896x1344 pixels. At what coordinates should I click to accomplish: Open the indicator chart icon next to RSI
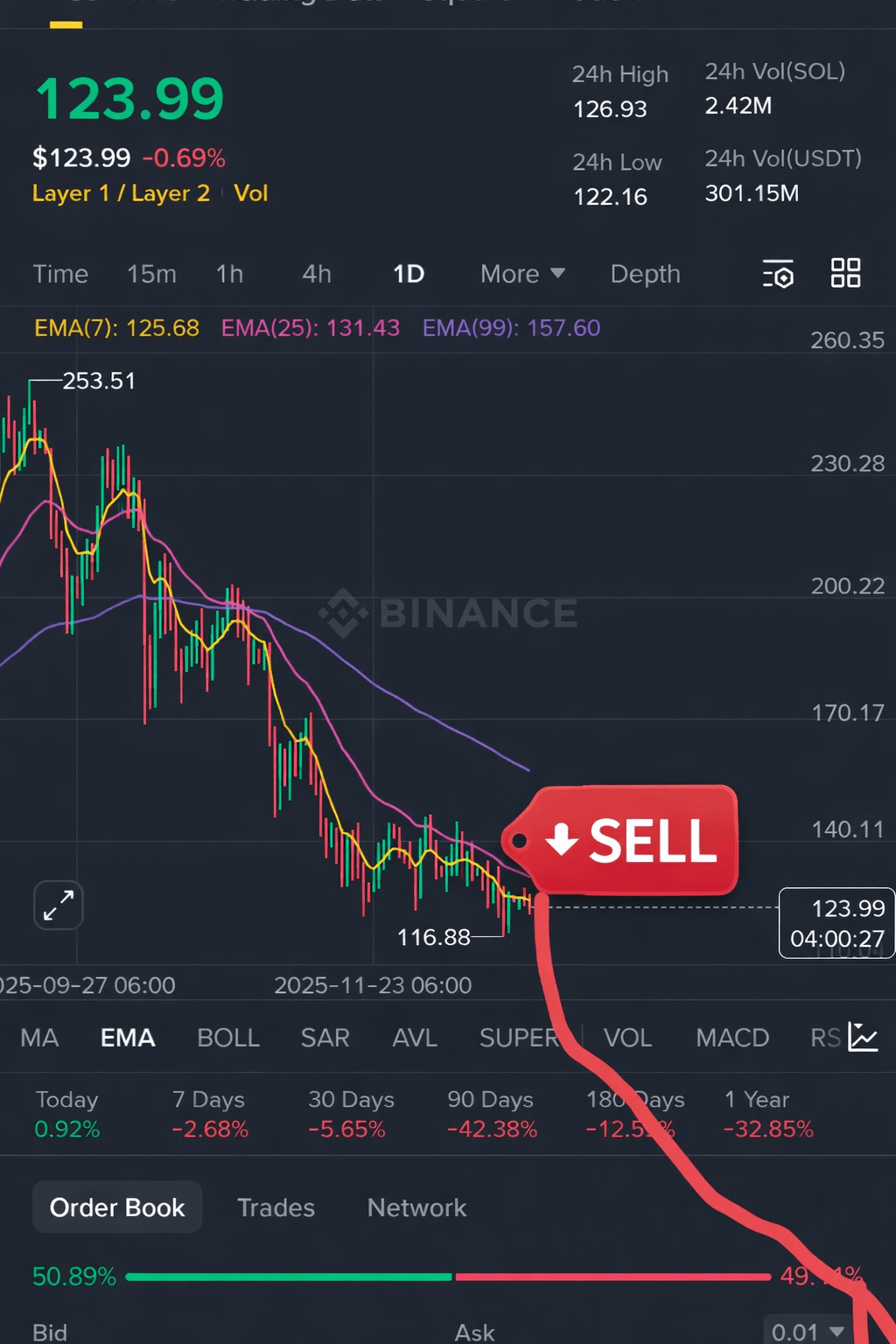pyautogui.click(x=863, y=1037)
